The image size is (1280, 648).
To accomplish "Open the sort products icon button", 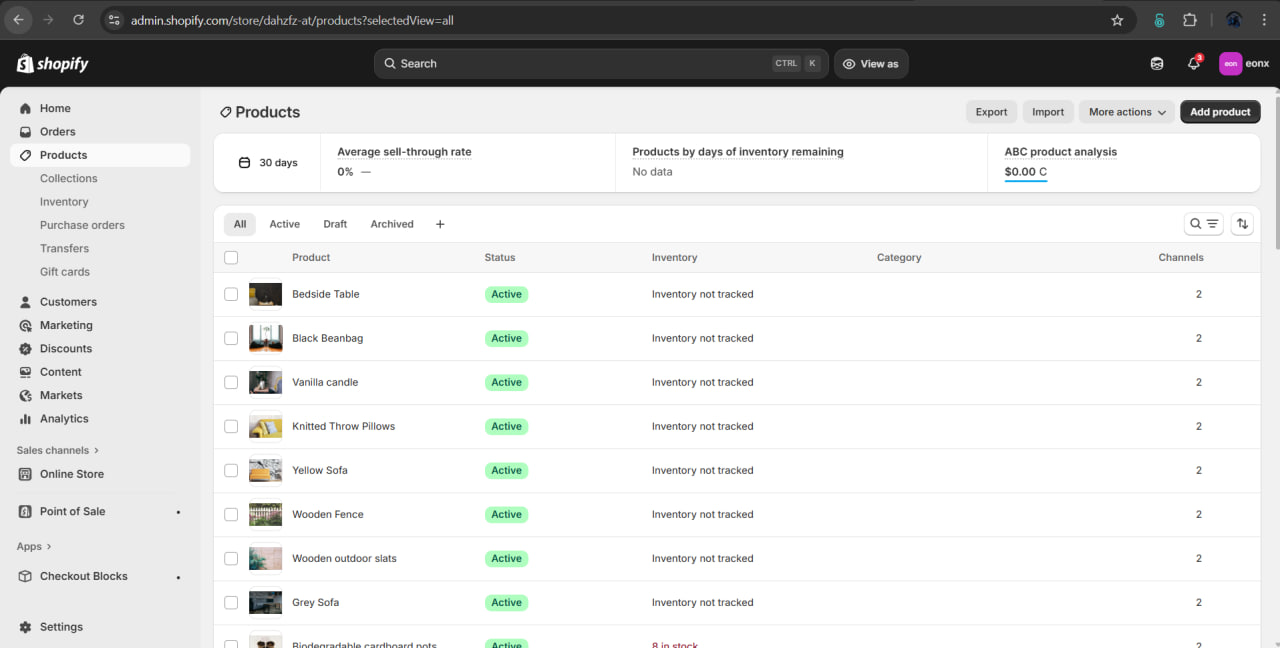I will click(1242, 224).
